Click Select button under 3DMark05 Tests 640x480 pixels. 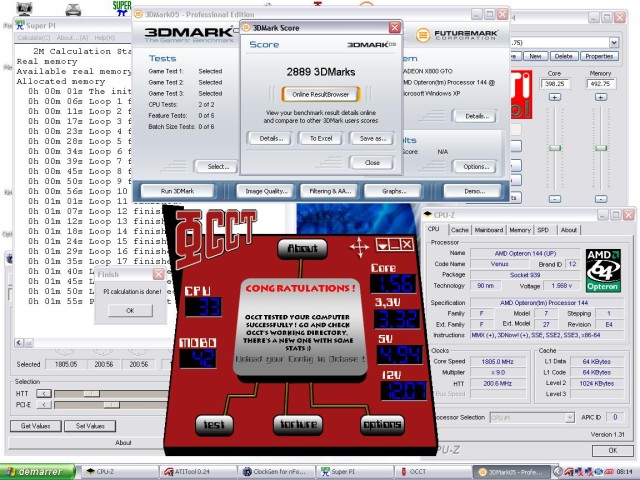[x=218, y=167]
